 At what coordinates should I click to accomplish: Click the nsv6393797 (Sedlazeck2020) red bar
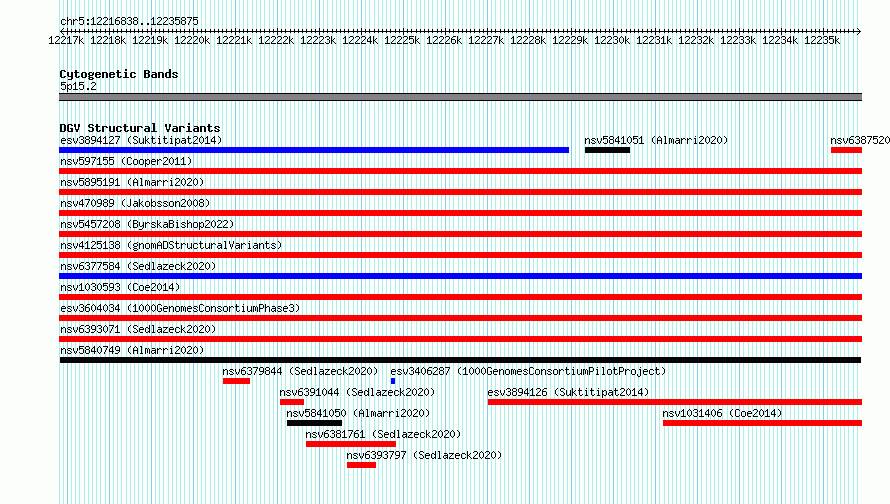(362, 465)
